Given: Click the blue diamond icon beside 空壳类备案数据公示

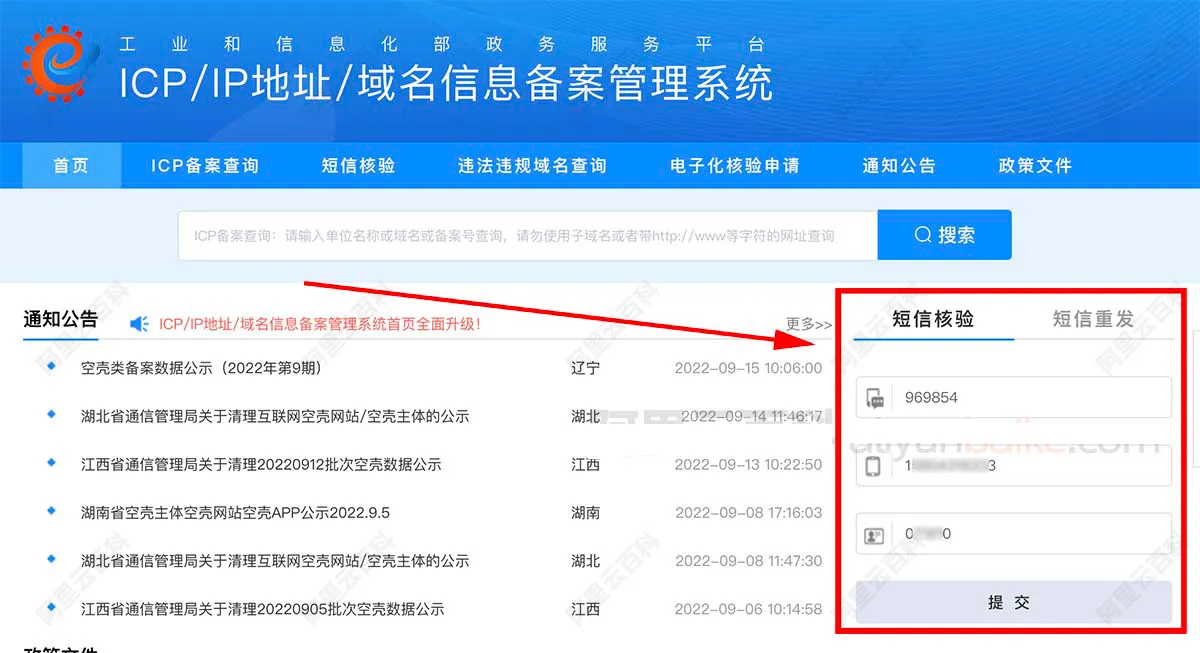Looking at the screenshot, I should click(x=49, y=368).
